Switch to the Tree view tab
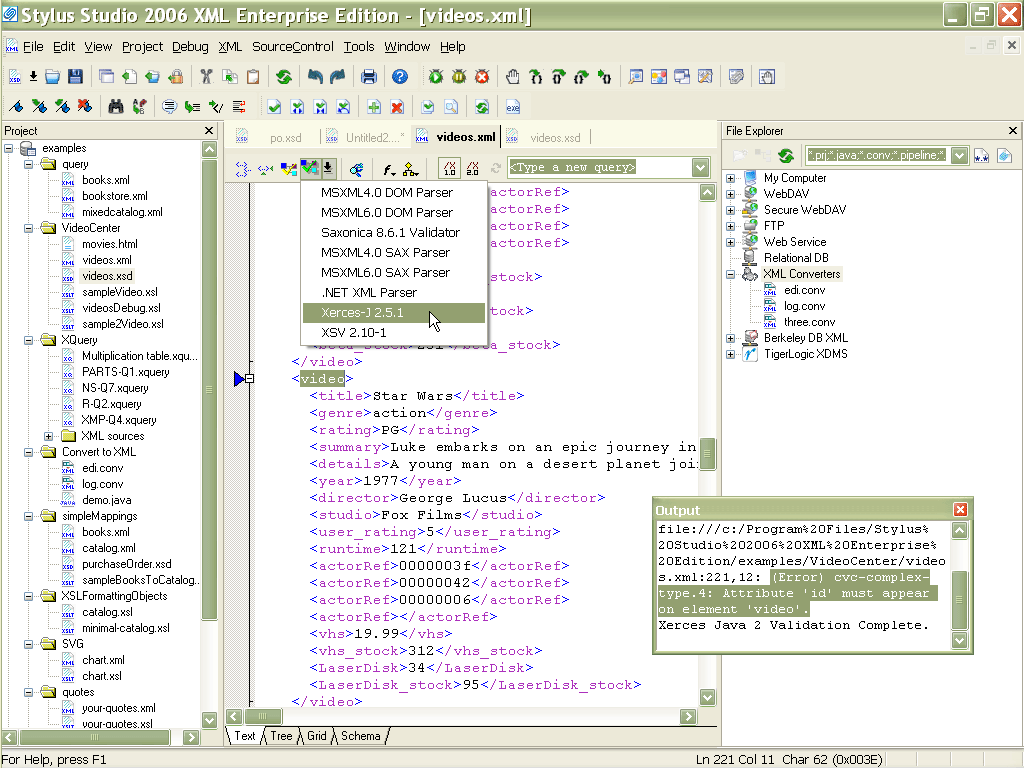The height and width of the screenshot is (768, 1024). pos(281,736)
